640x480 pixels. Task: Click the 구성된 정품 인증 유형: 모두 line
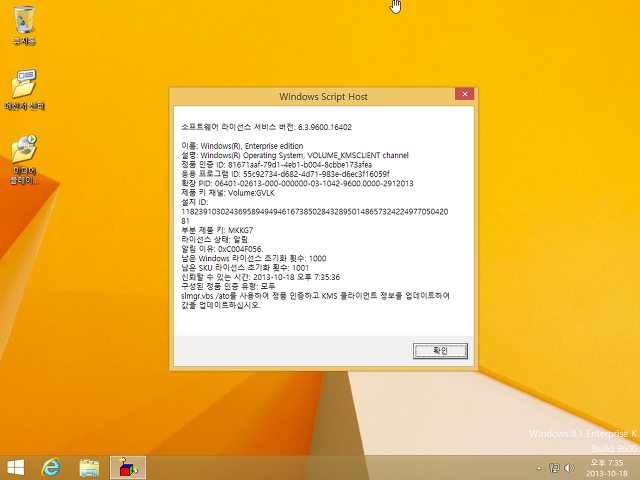pyautogui.click(x=228, y=287)
